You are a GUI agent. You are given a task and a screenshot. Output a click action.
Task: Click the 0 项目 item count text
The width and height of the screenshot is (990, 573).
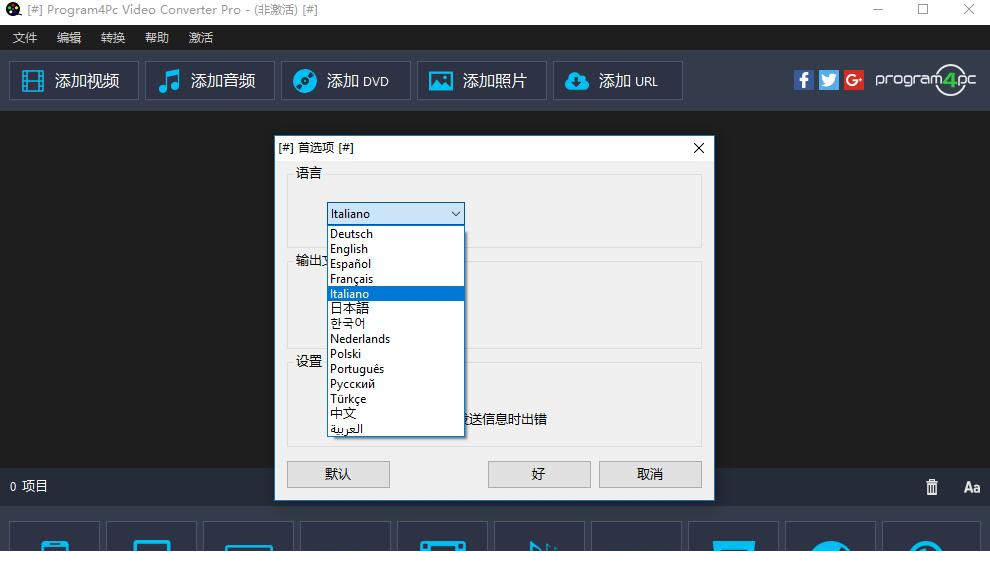click(28, 487)
